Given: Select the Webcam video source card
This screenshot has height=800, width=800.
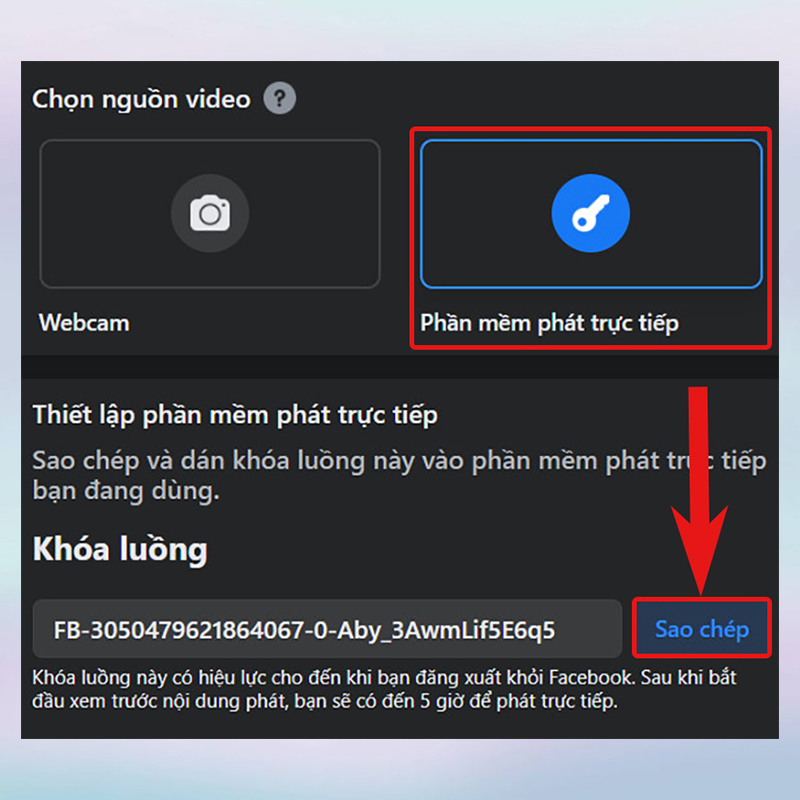Looking at the screenshot, I should click(210, 214).
